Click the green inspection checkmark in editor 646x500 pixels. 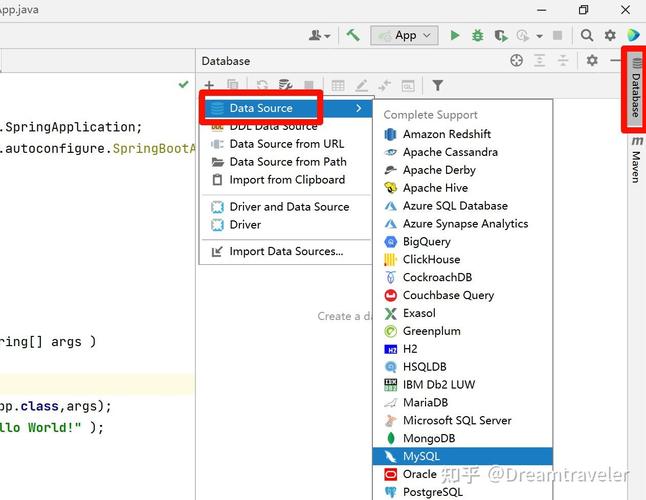point(183,84)
